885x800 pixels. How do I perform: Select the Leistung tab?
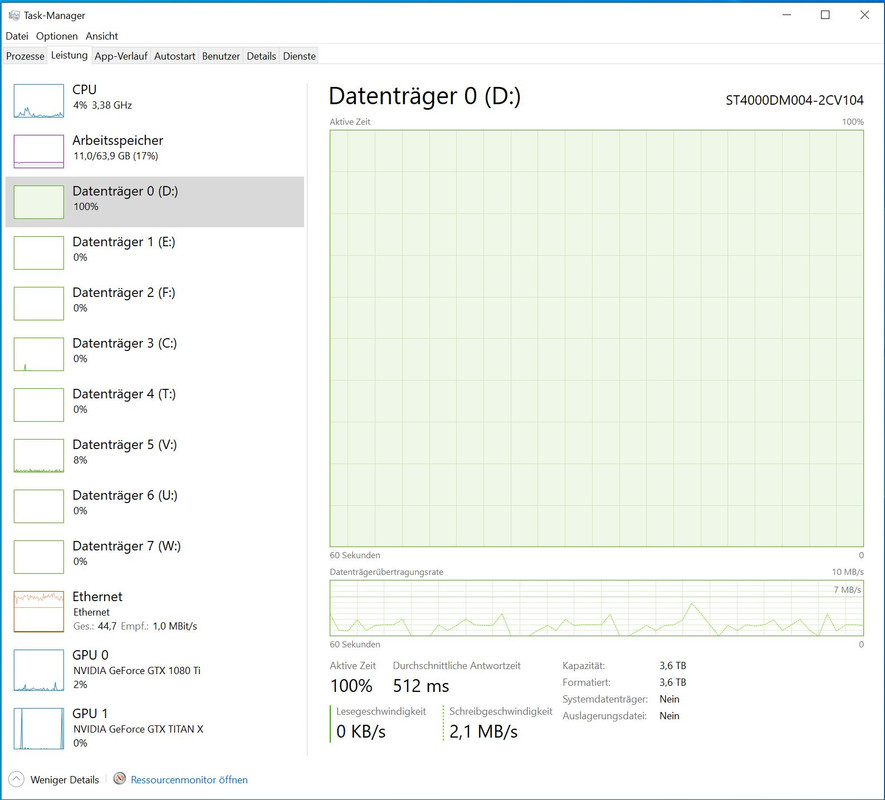tap(69, 55)
